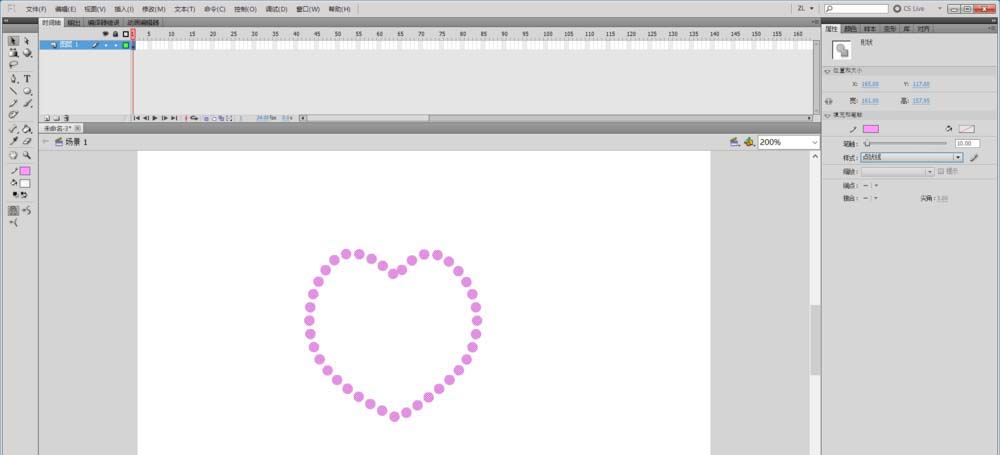Screen dimensions: 1000x455
Task: Open the 200% stage zoom dropdown
Action: [788, 142]
